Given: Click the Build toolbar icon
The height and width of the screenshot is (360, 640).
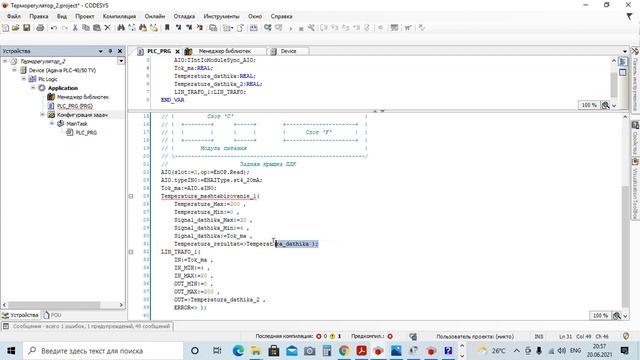Looking at the screenshot, I should pos(254,28).
